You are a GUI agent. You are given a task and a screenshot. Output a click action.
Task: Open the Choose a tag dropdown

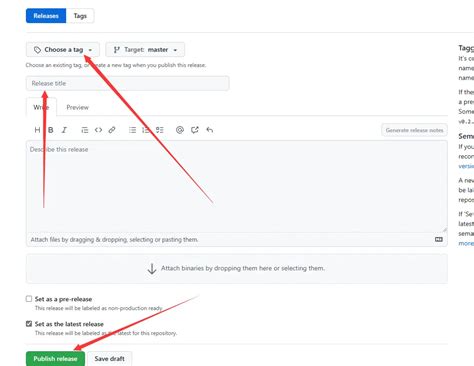coord(63,50)
